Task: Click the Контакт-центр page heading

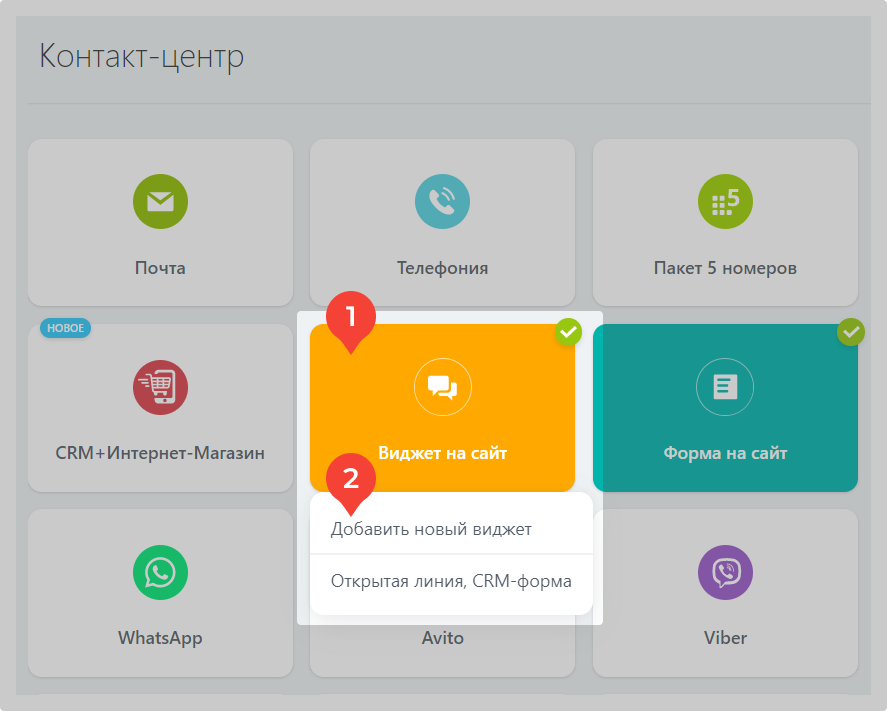Action: point(141,57)
